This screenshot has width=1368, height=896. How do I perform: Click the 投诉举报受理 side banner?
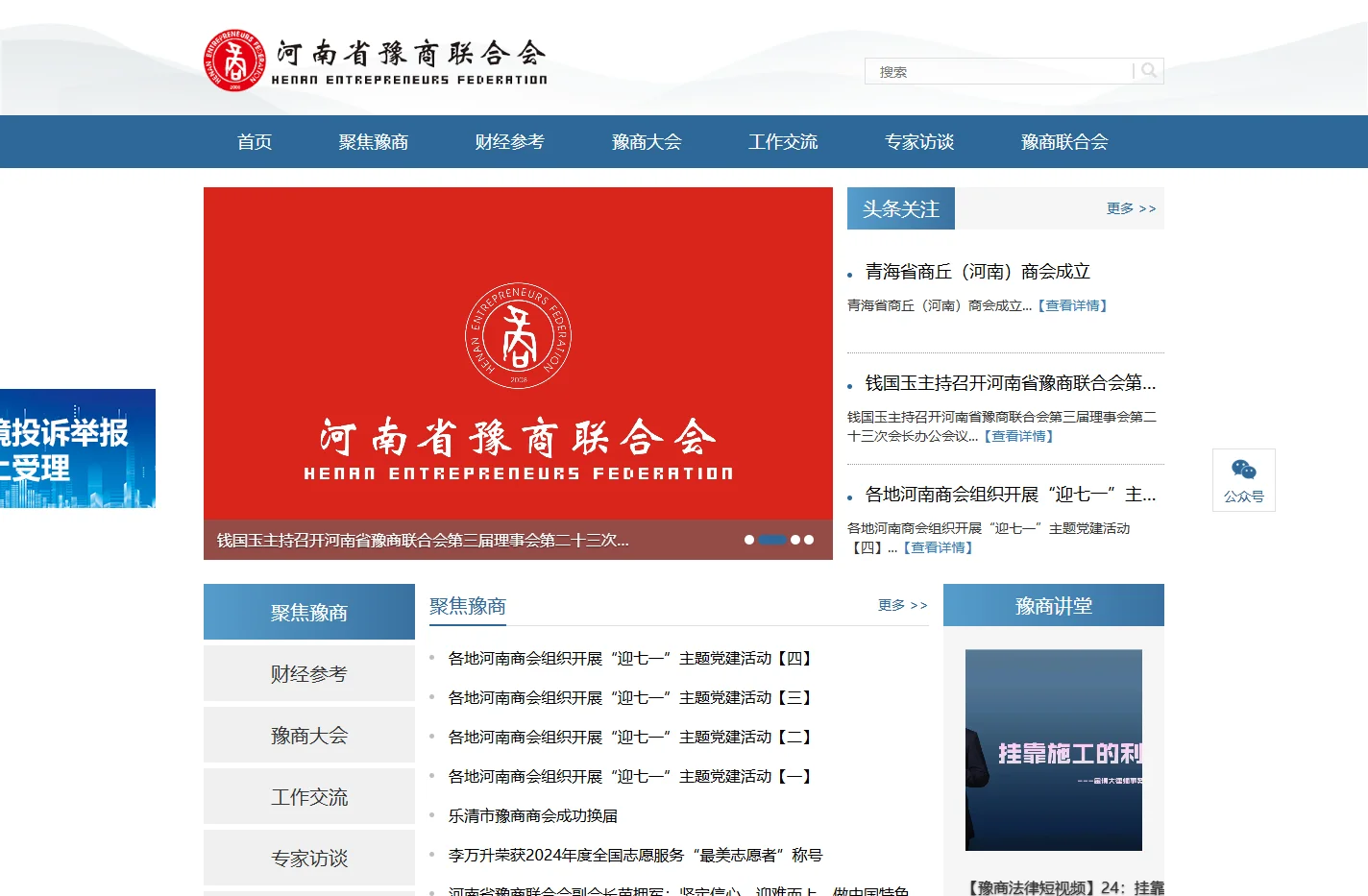tap(78, 448)
